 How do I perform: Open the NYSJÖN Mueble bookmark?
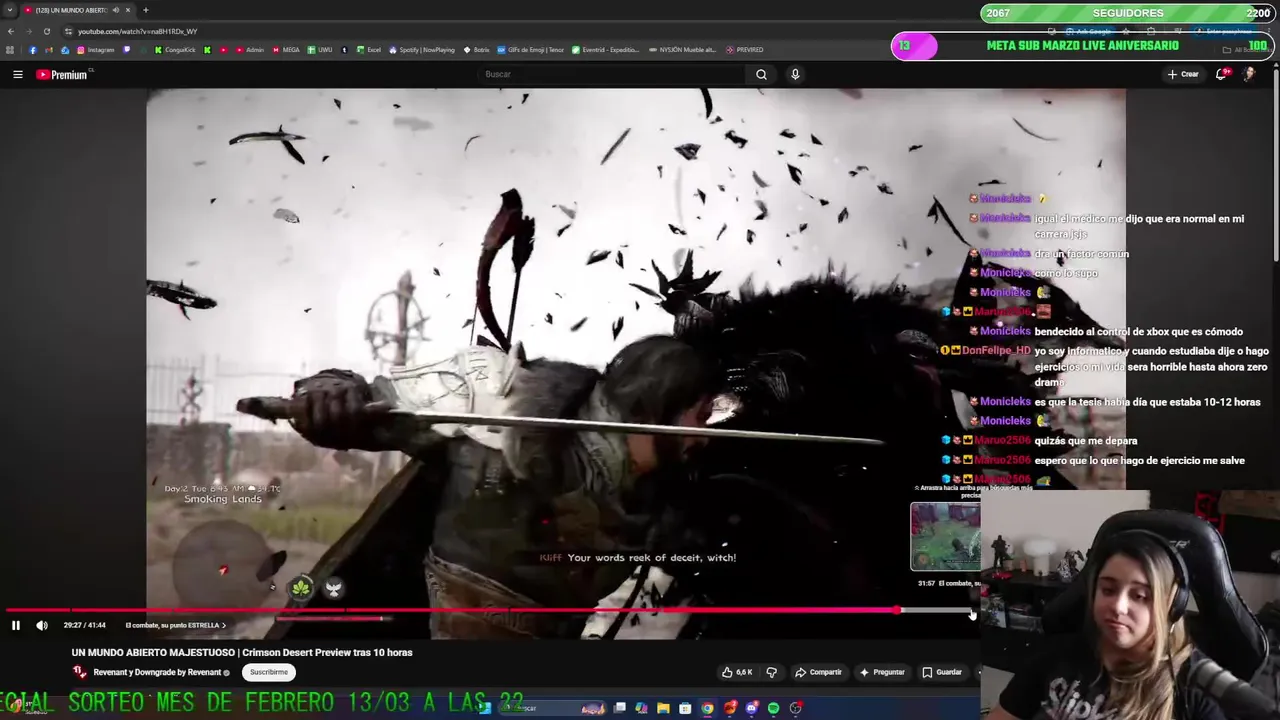[x=682, y=50]
